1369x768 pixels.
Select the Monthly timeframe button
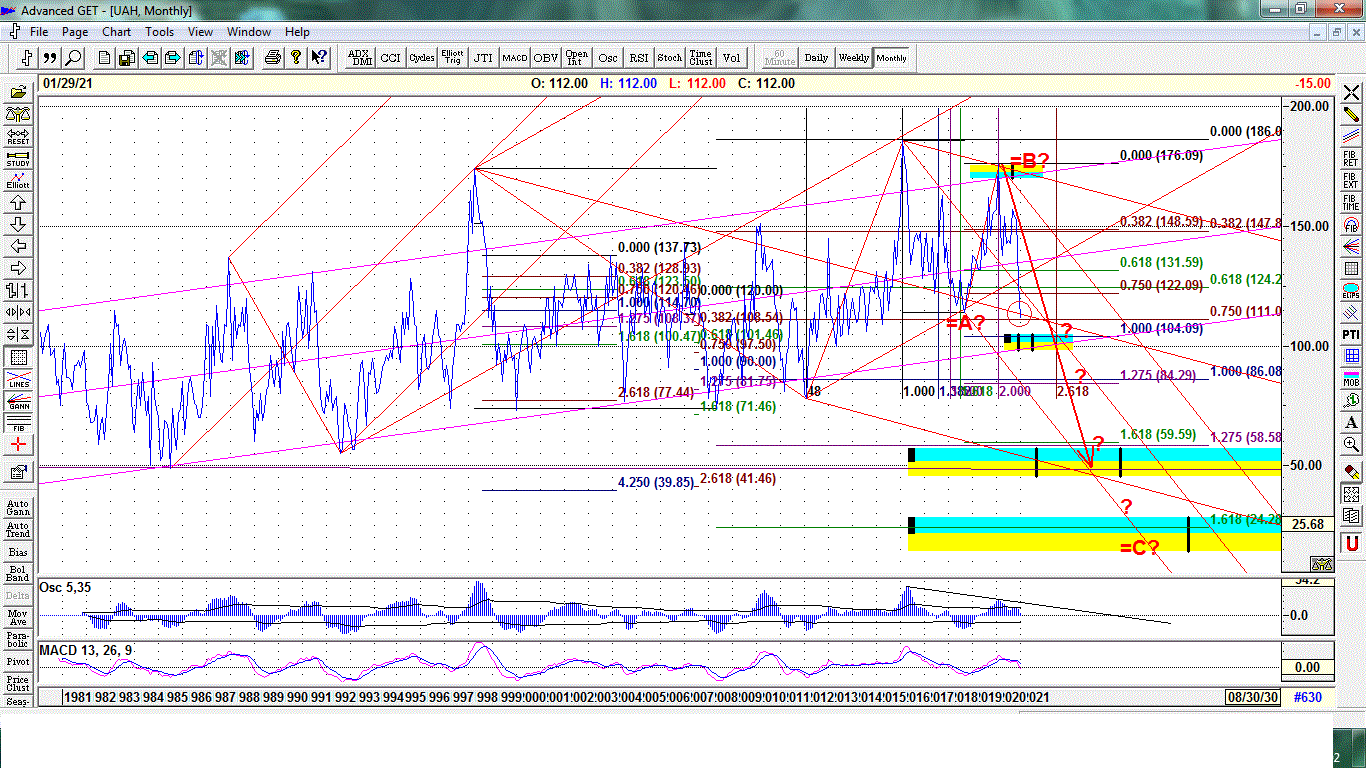click(x=891, y=57)
